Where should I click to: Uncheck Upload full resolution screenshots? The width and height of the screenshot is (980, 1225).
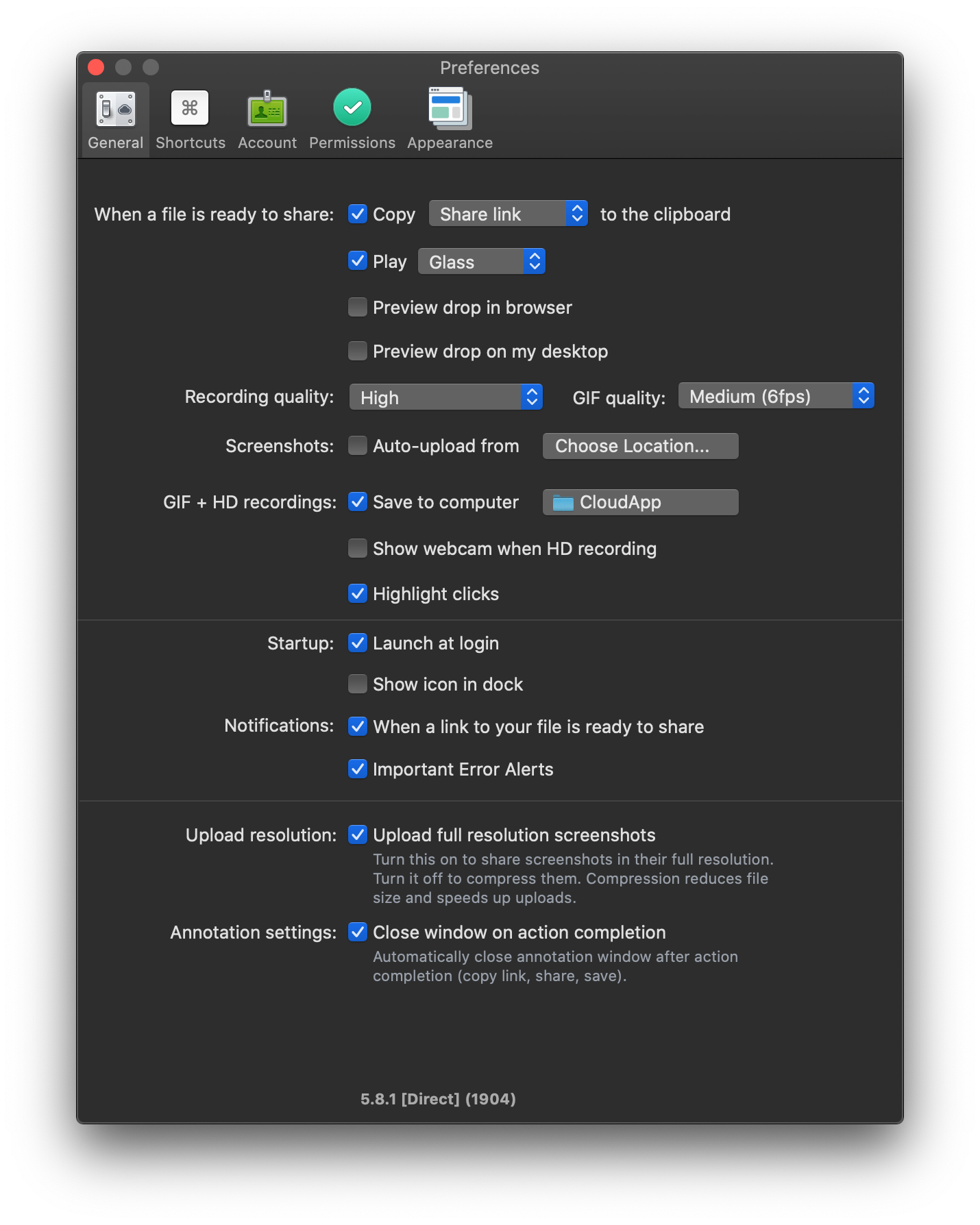(x=357, y=834)
